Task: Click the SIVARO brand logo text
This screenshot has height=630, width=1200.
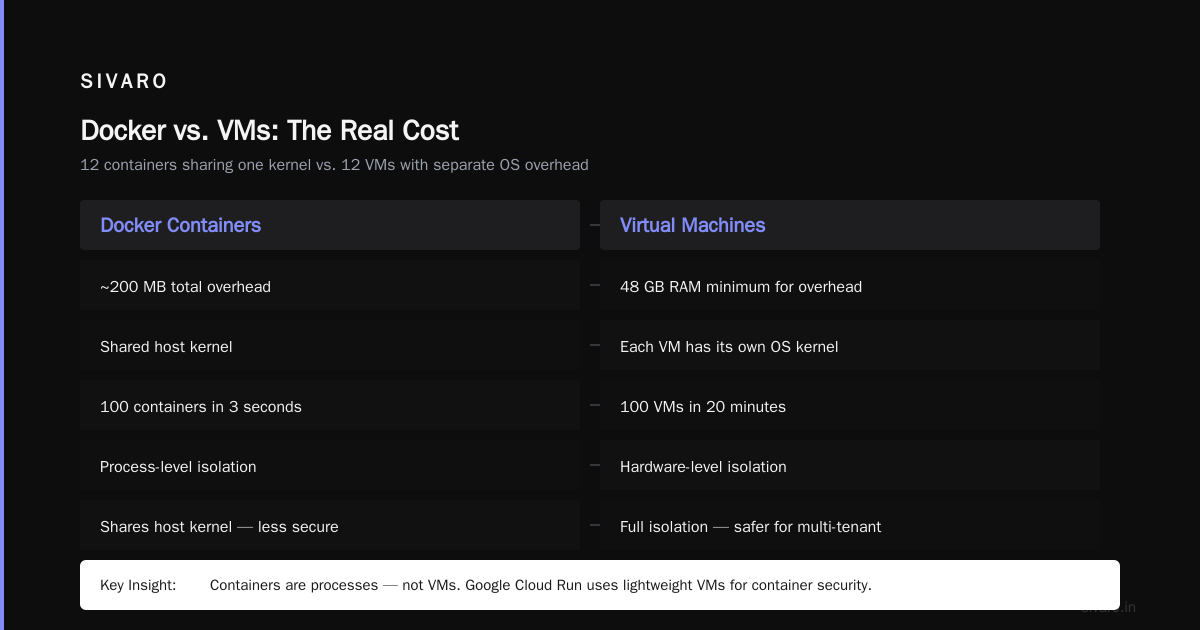Action: coord(124,82)
